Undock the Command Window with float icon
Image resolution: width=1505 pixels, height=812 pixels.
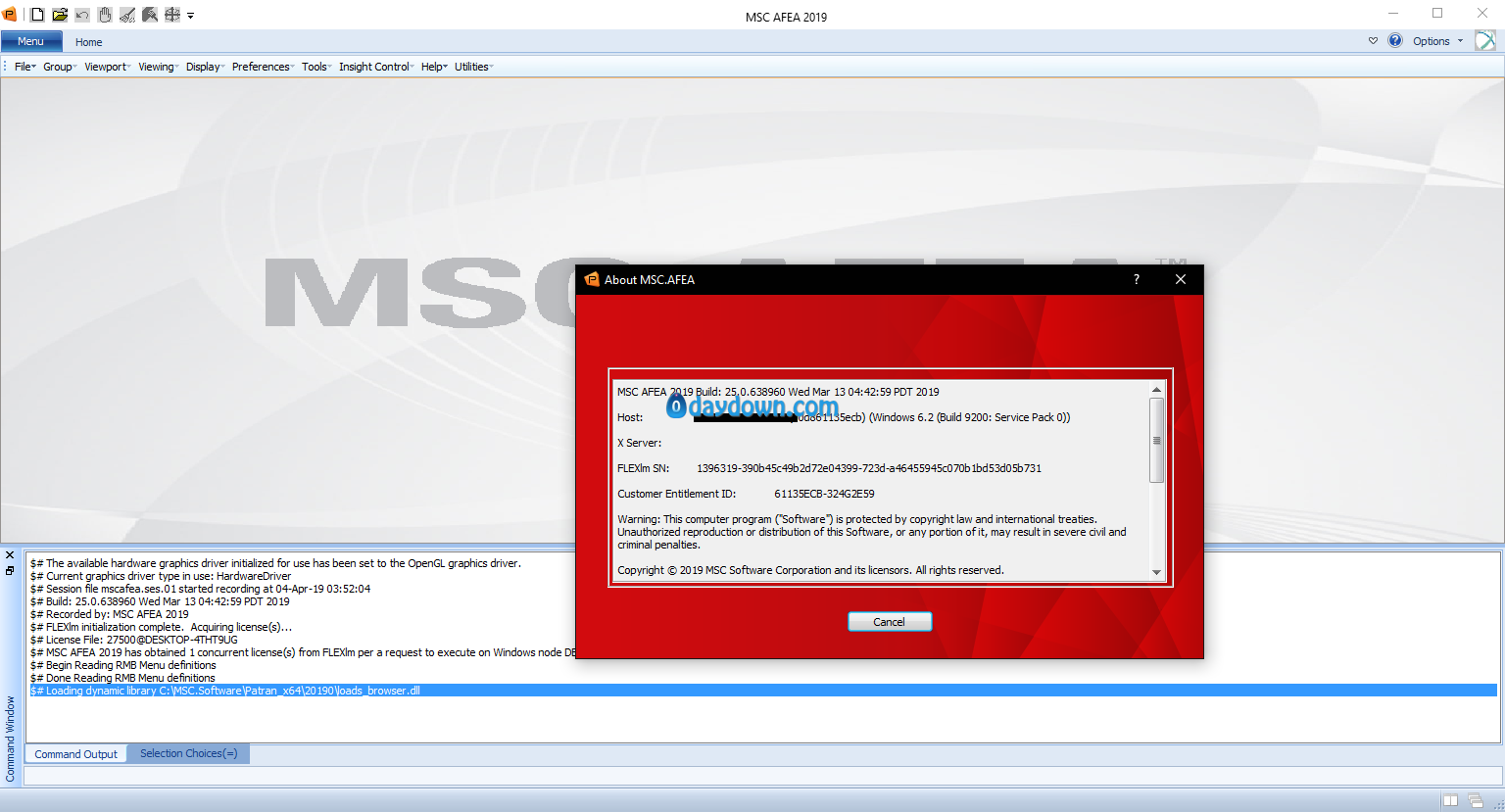click(x=10, y=570)
